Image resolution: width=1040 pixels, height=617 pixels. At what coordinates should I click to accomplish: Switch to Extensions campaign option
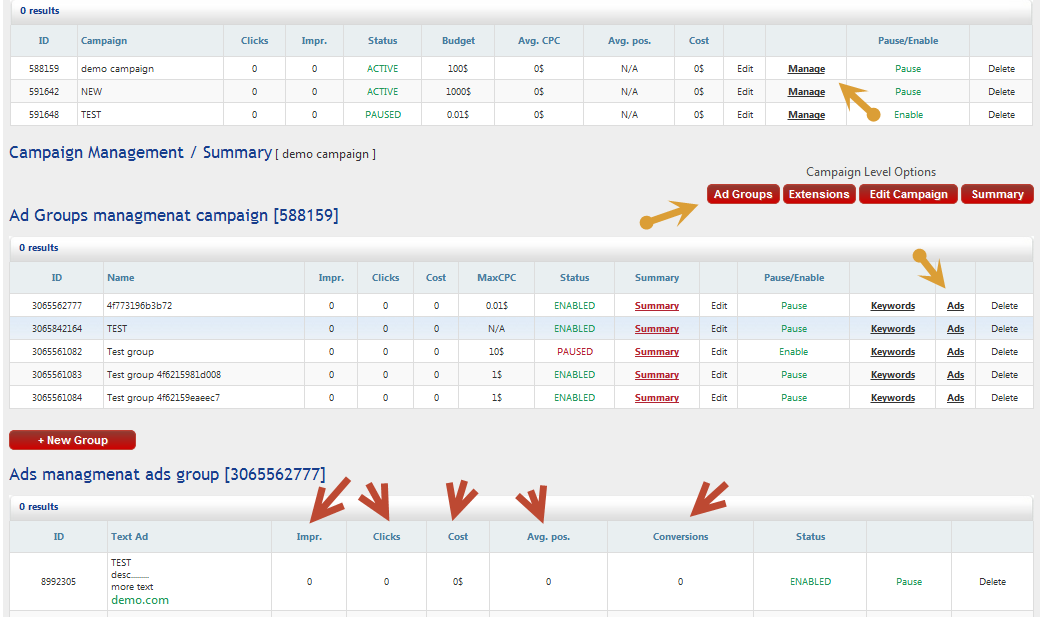pos(819,194)
